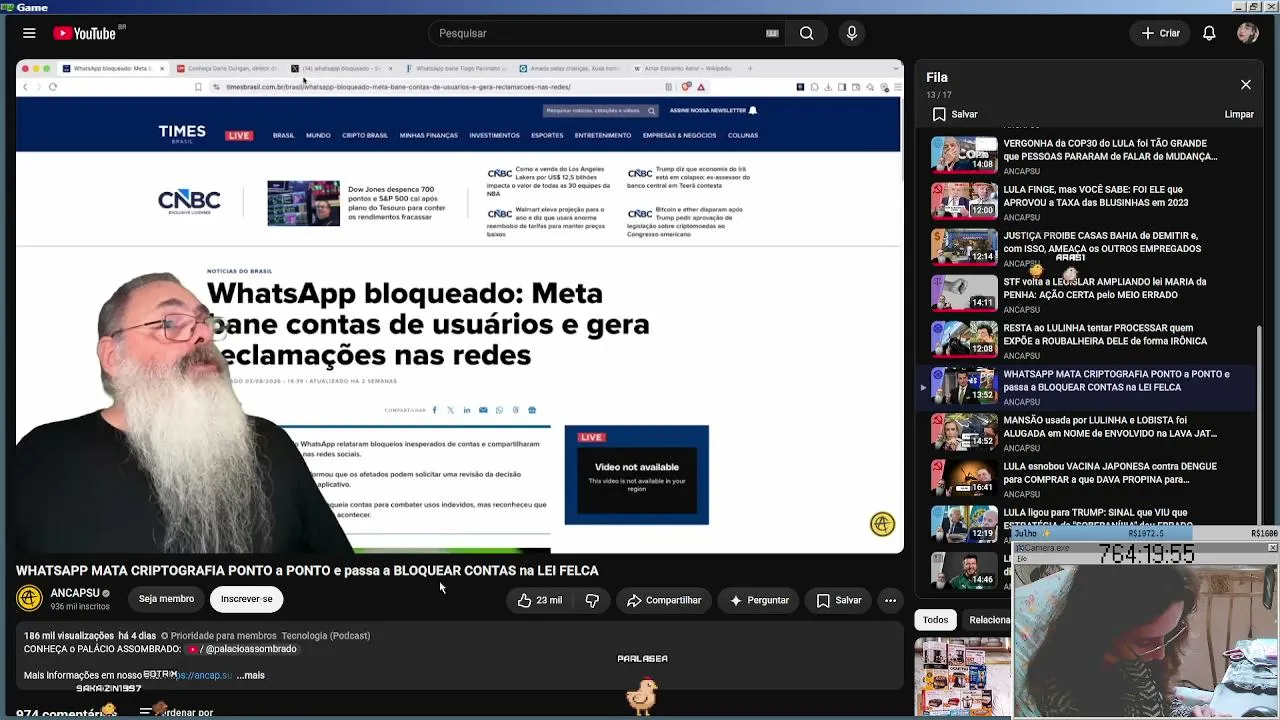Open LULA esnobou VACINA JAPONESA thumbnail
The height and width of the screenshot is (720, 1280).
click(964, 478)
